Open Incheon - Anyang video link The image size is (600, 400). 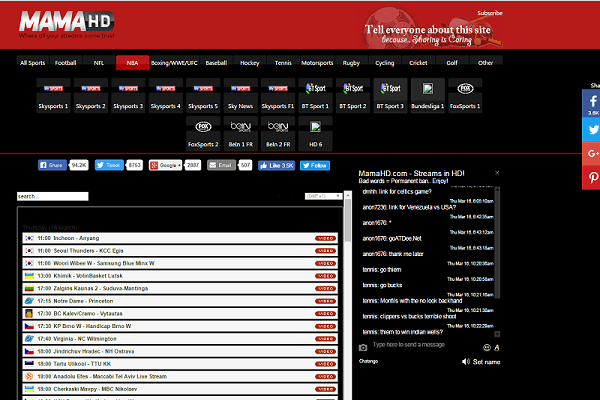[325, 238]
